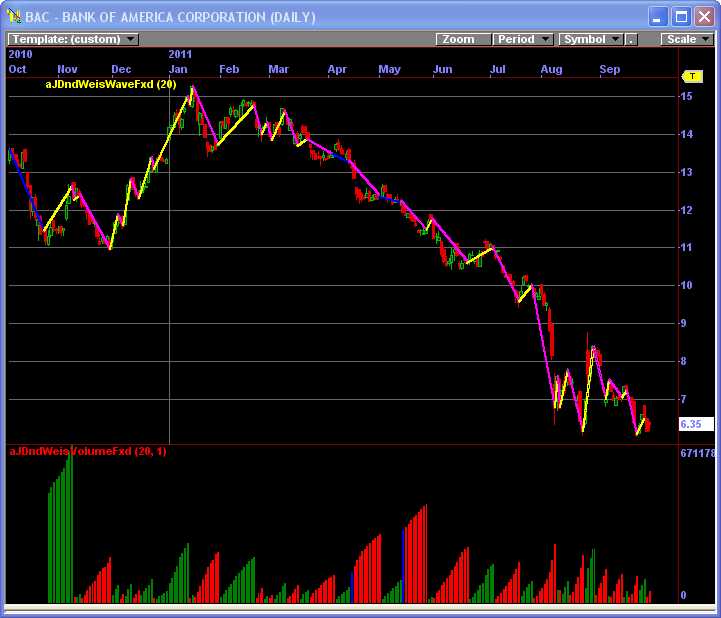
Task: Click the 15 price level on scale
Action: pos(687,96)
